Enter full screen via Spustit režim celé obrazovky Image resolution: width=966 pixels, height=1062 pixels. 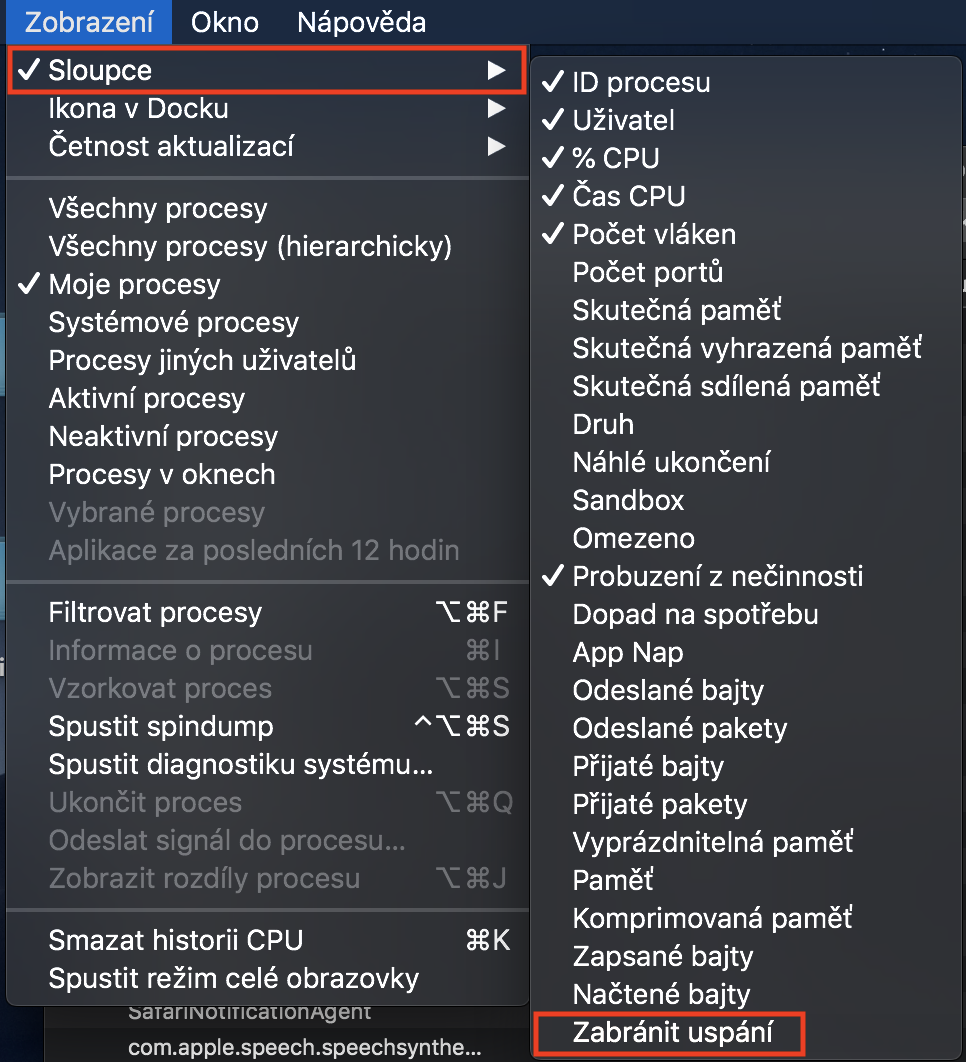233,978
